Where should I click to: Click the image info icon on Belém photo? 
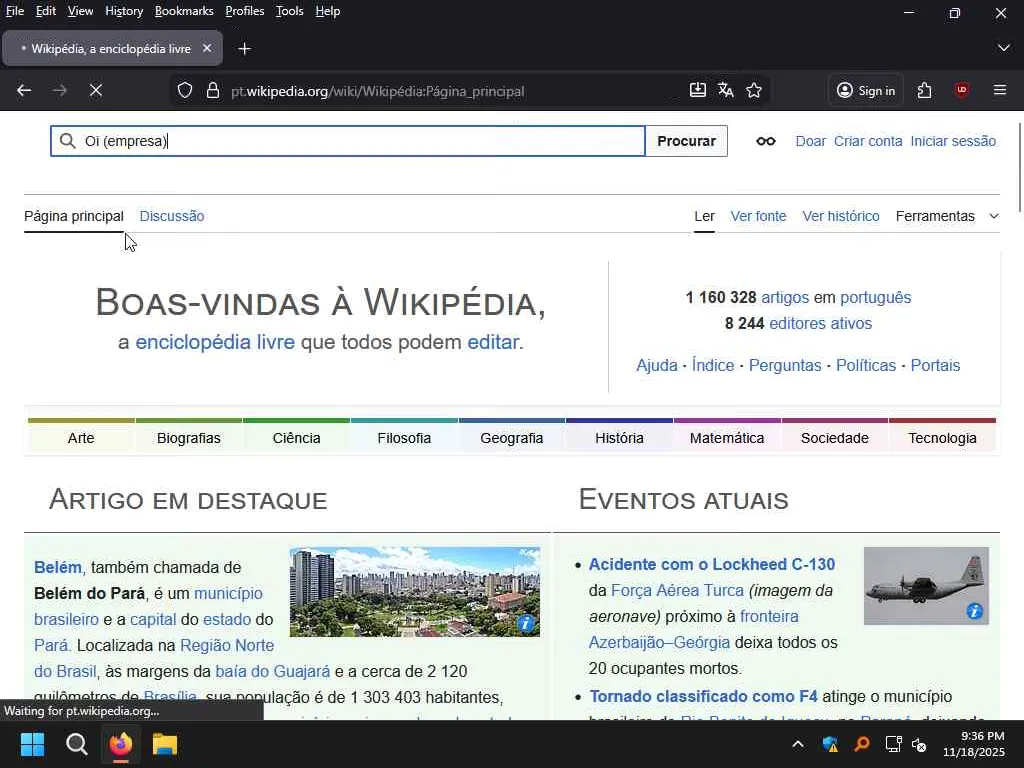[x=526, y=624]
